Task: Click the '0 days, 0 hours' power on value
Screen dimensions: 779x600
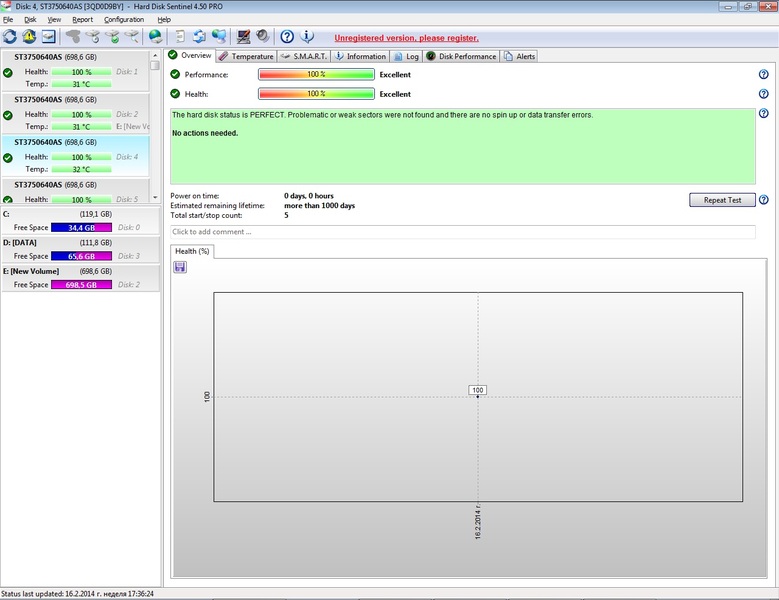Action: point(309,196)
